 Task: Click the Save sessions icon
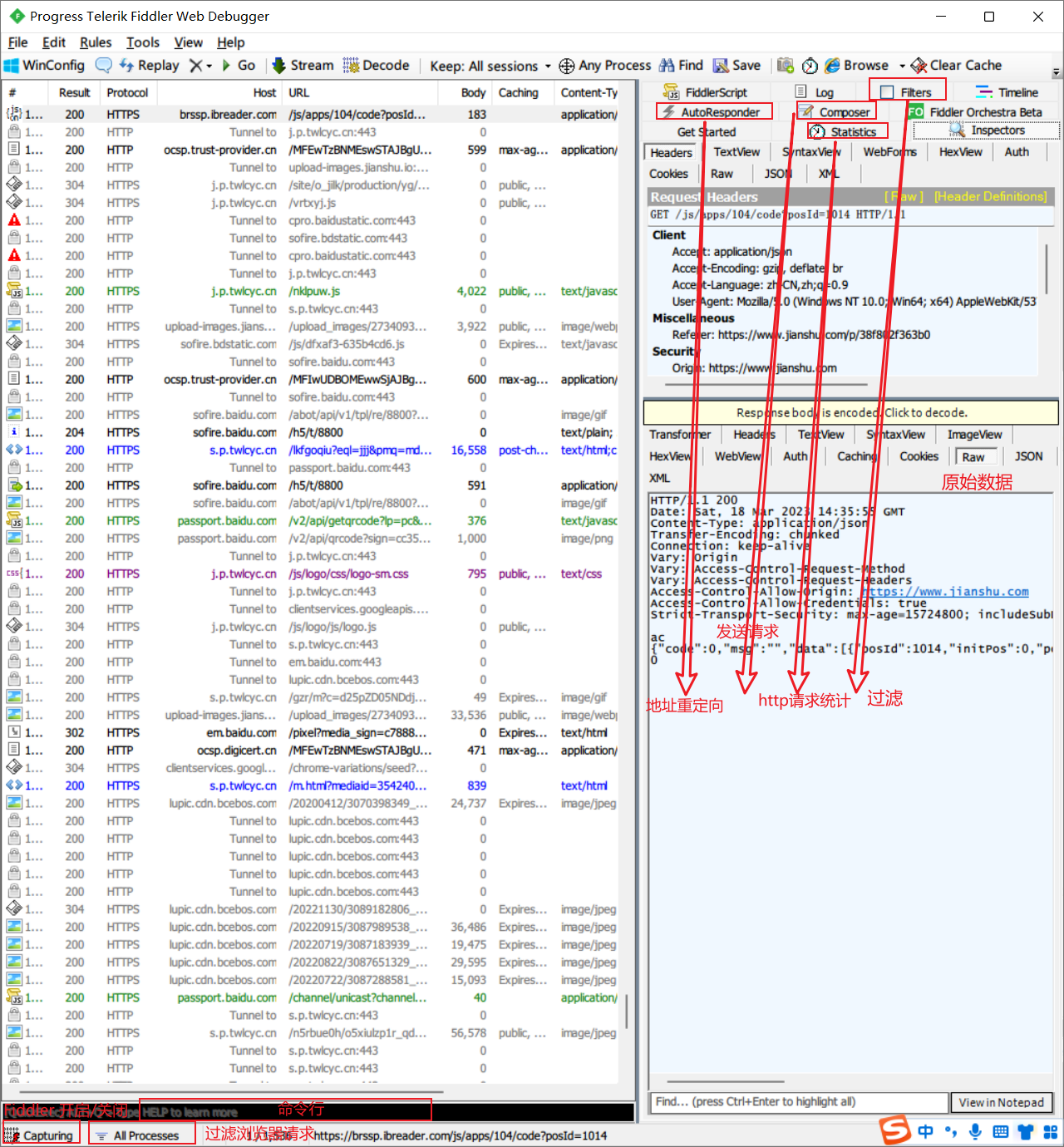coord(721,66)
